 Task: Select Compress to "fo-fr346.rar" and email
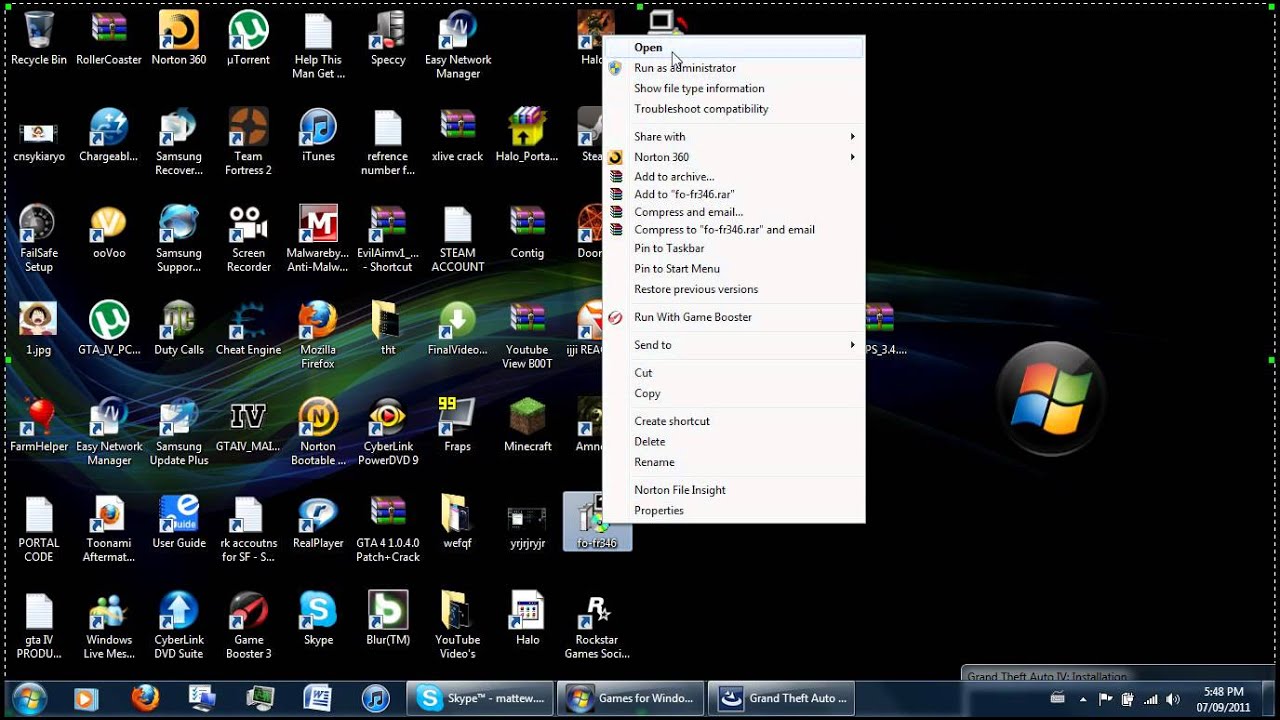735,230
